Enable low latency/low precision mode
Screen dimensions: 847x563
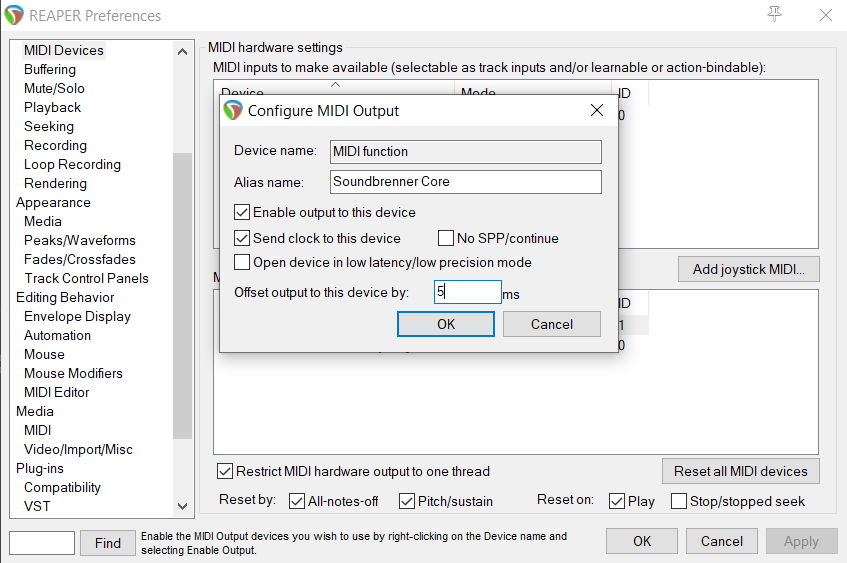click(x=242, y=262)
